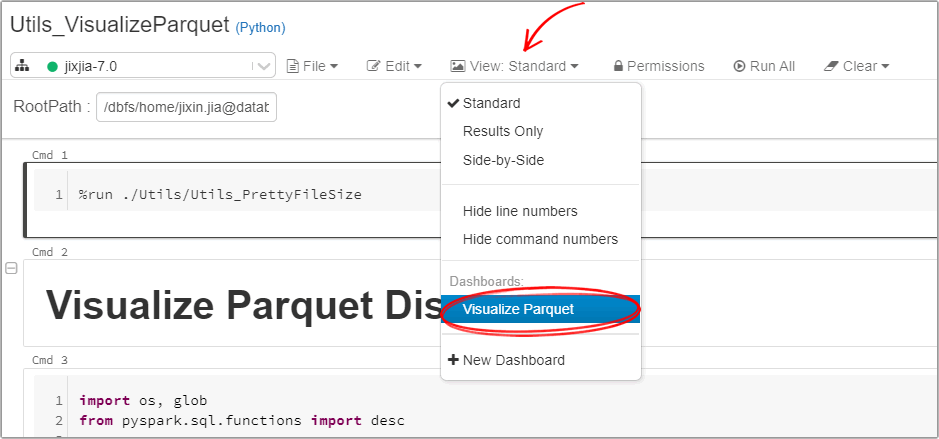The image size is (939, 439).
Task: Click the pyspark.sql.functions import line
Action: pyautogui.click(x=241, y=420)
